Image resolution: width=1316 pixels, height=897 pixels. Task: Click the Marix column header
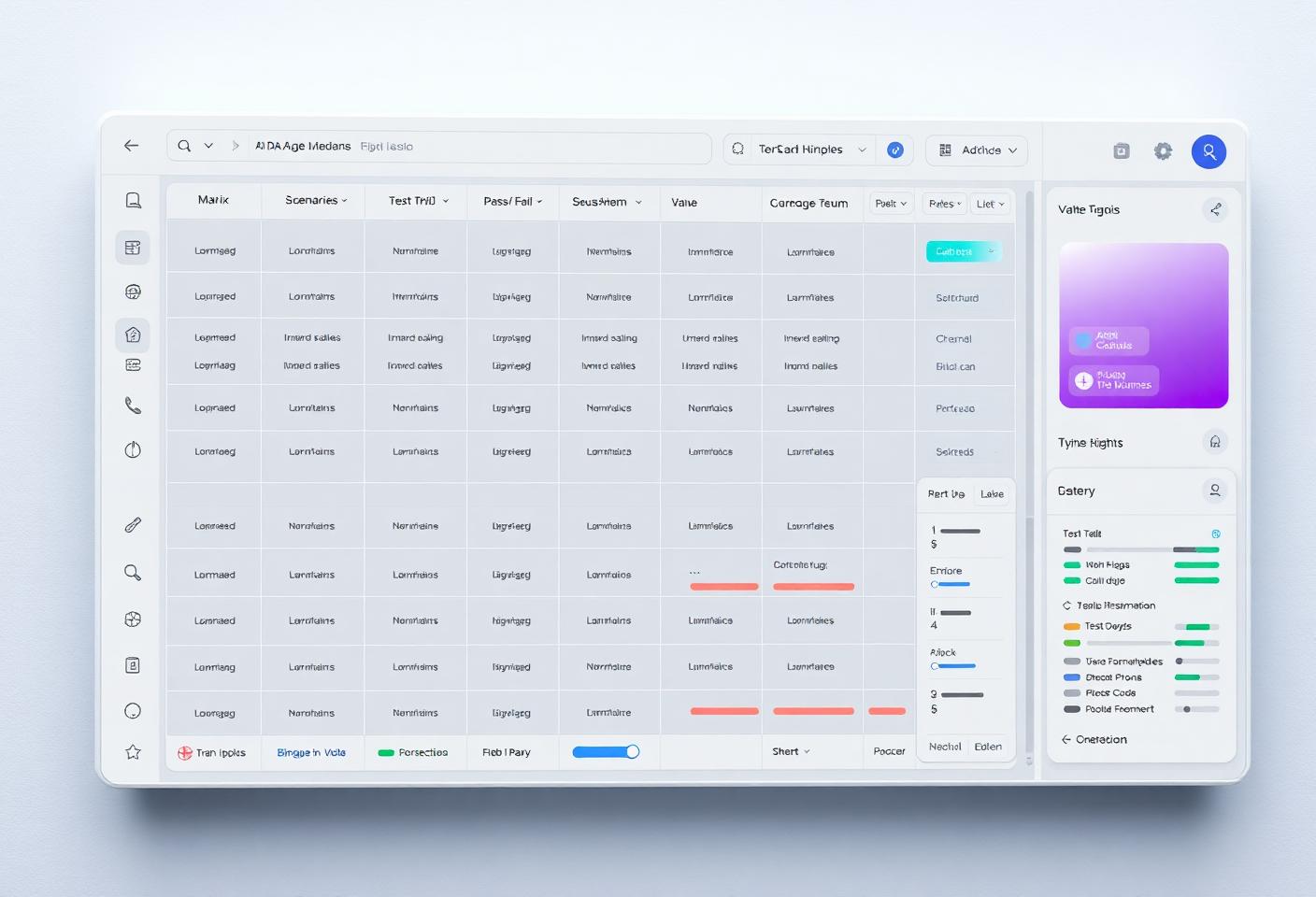point(213,200)
